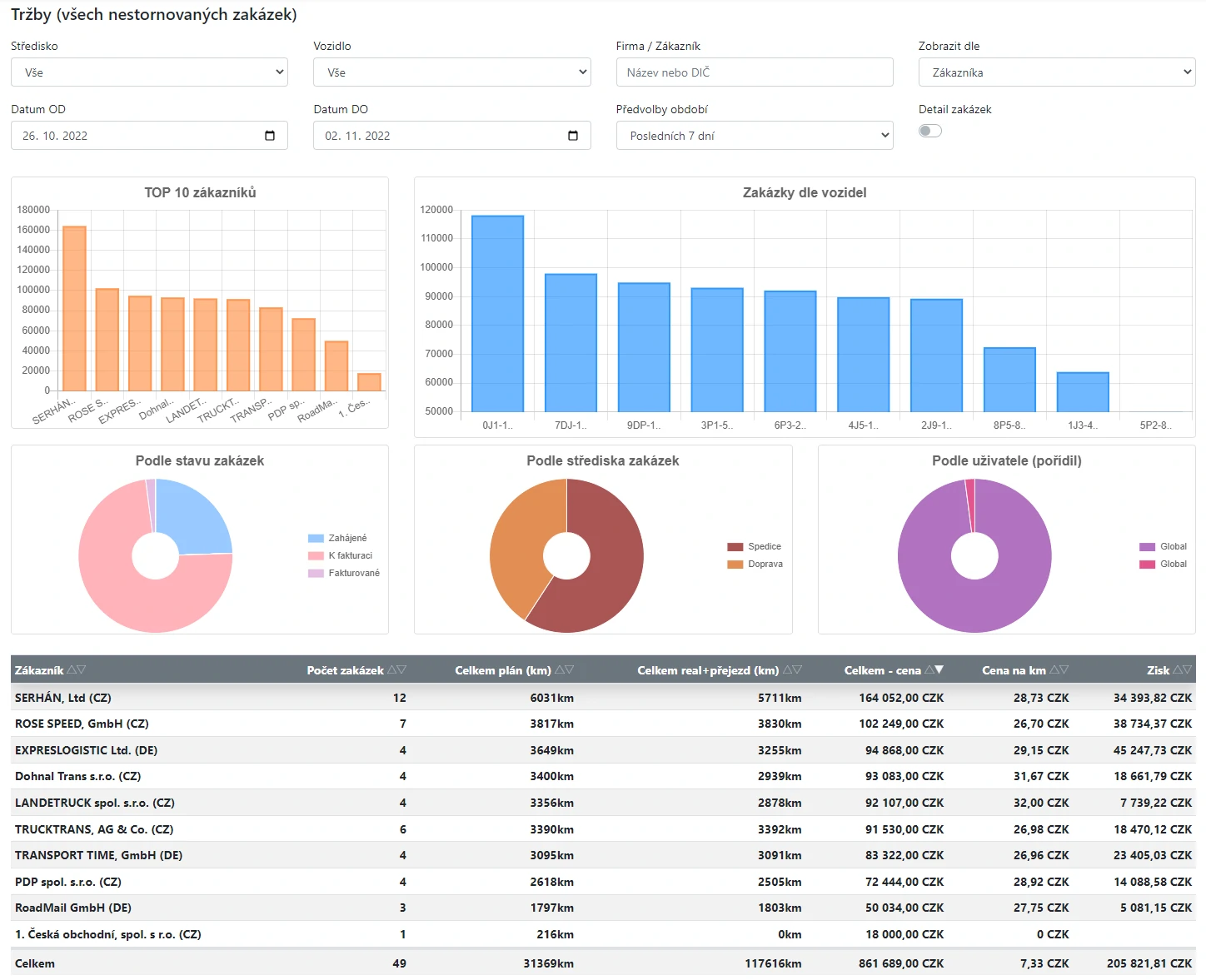This screenshot has width=1206, height=980.
Task: Sort table by Počet zakázek arrows
Action: (397, 669)
